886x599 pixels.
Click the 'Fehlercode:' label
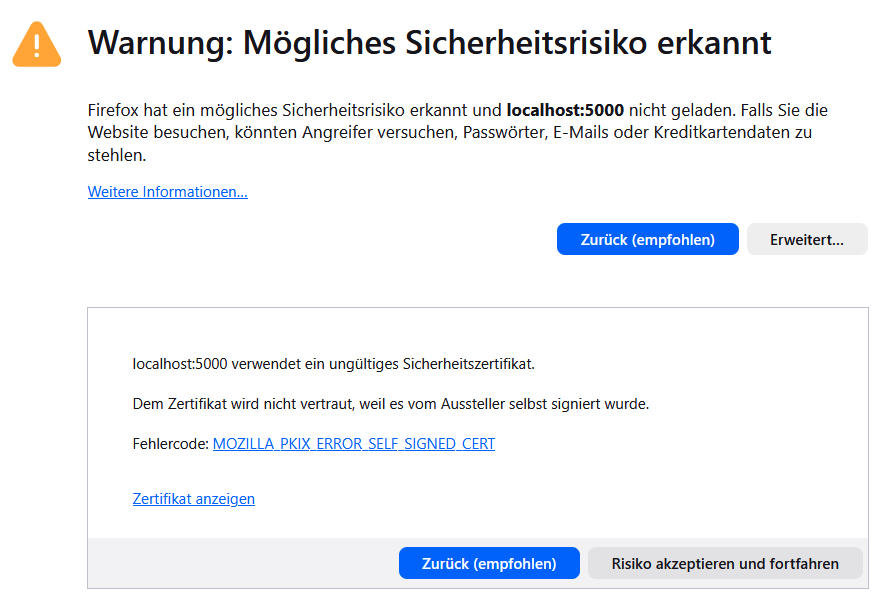[171, 444]
